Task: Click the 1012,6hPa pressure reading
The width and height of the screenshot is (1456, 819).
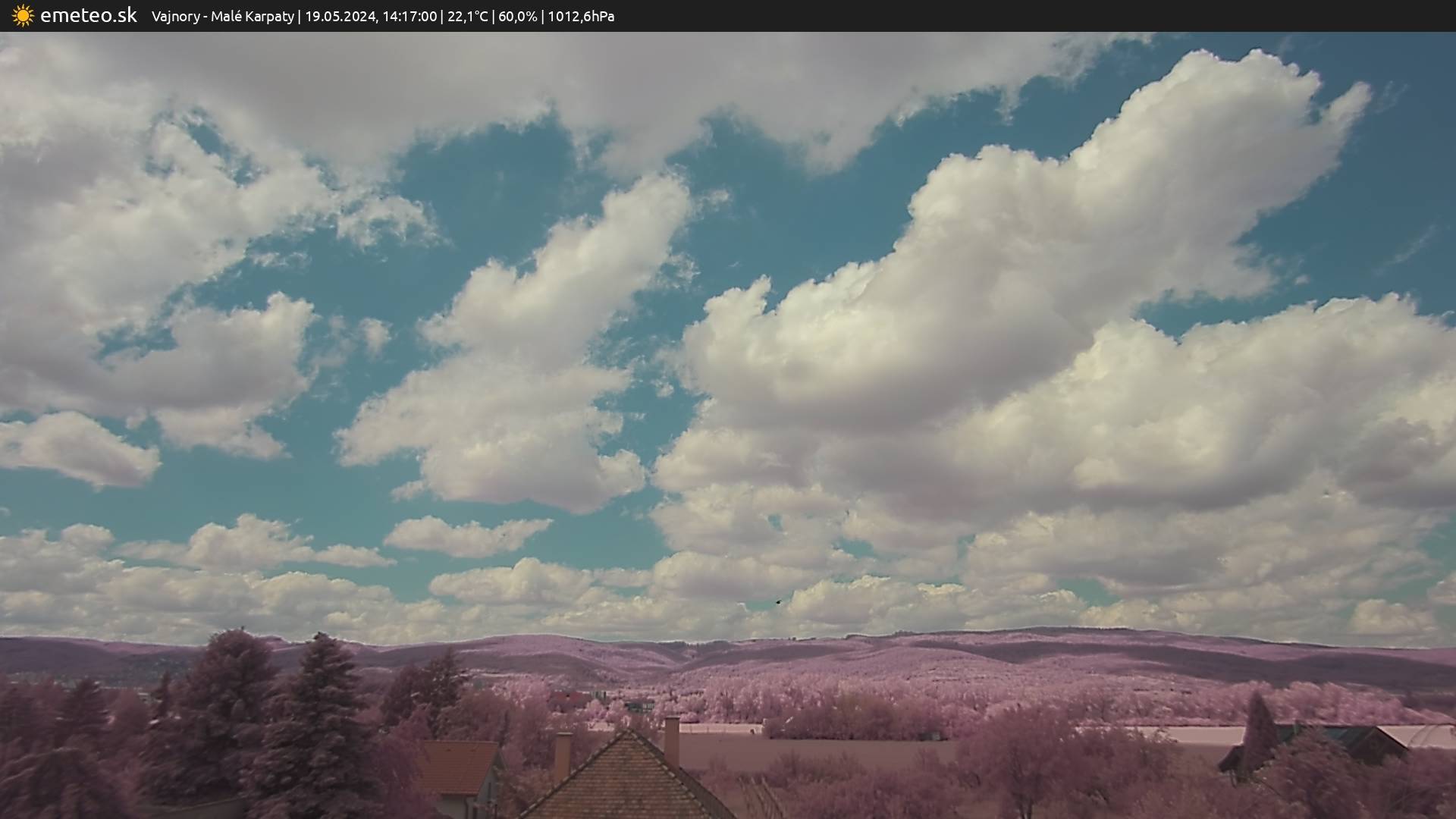Action: point(581,17)
